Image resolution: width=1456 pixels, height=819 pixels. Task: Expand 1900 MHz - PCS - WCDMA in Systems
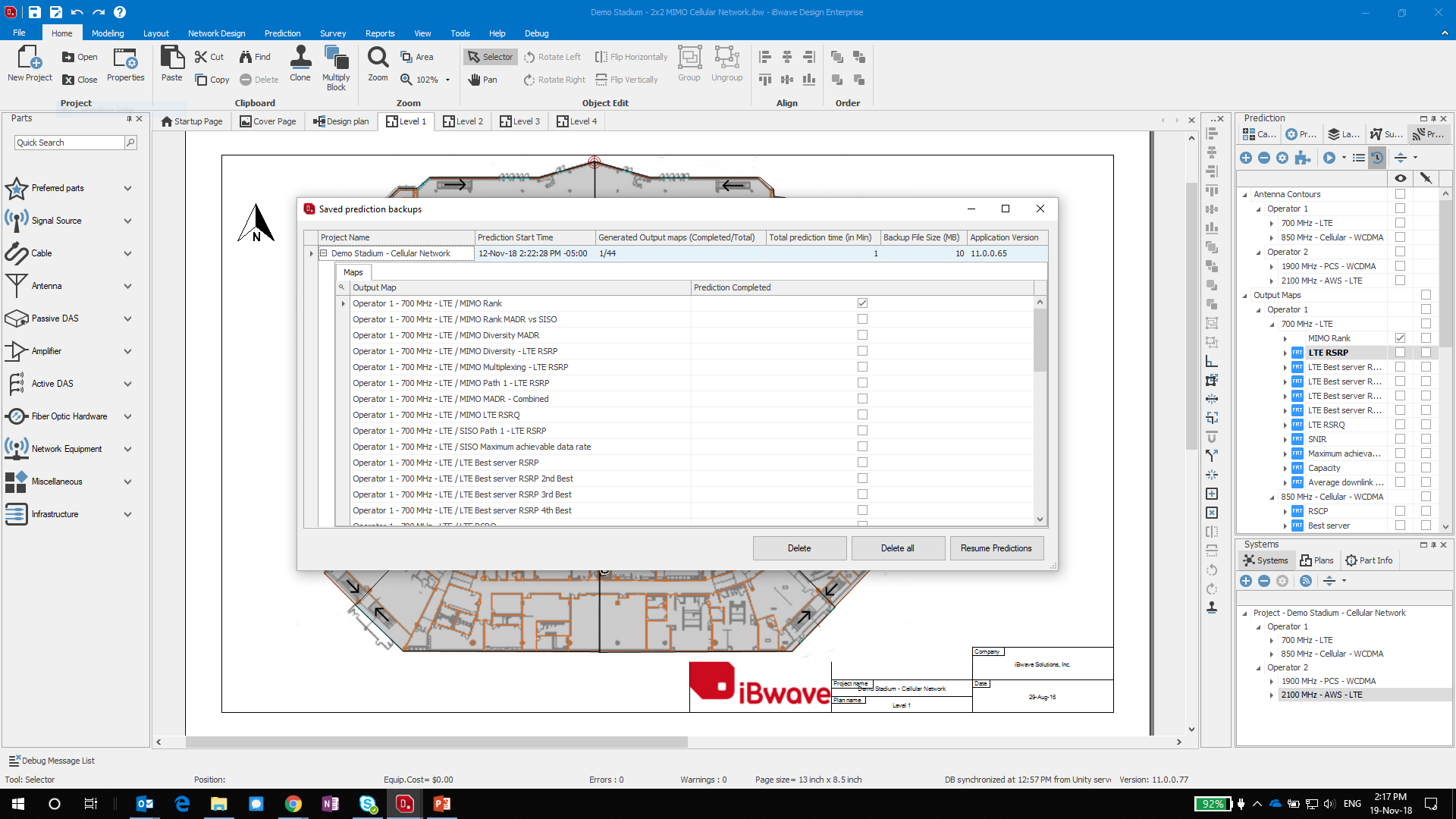(1272, 681)
